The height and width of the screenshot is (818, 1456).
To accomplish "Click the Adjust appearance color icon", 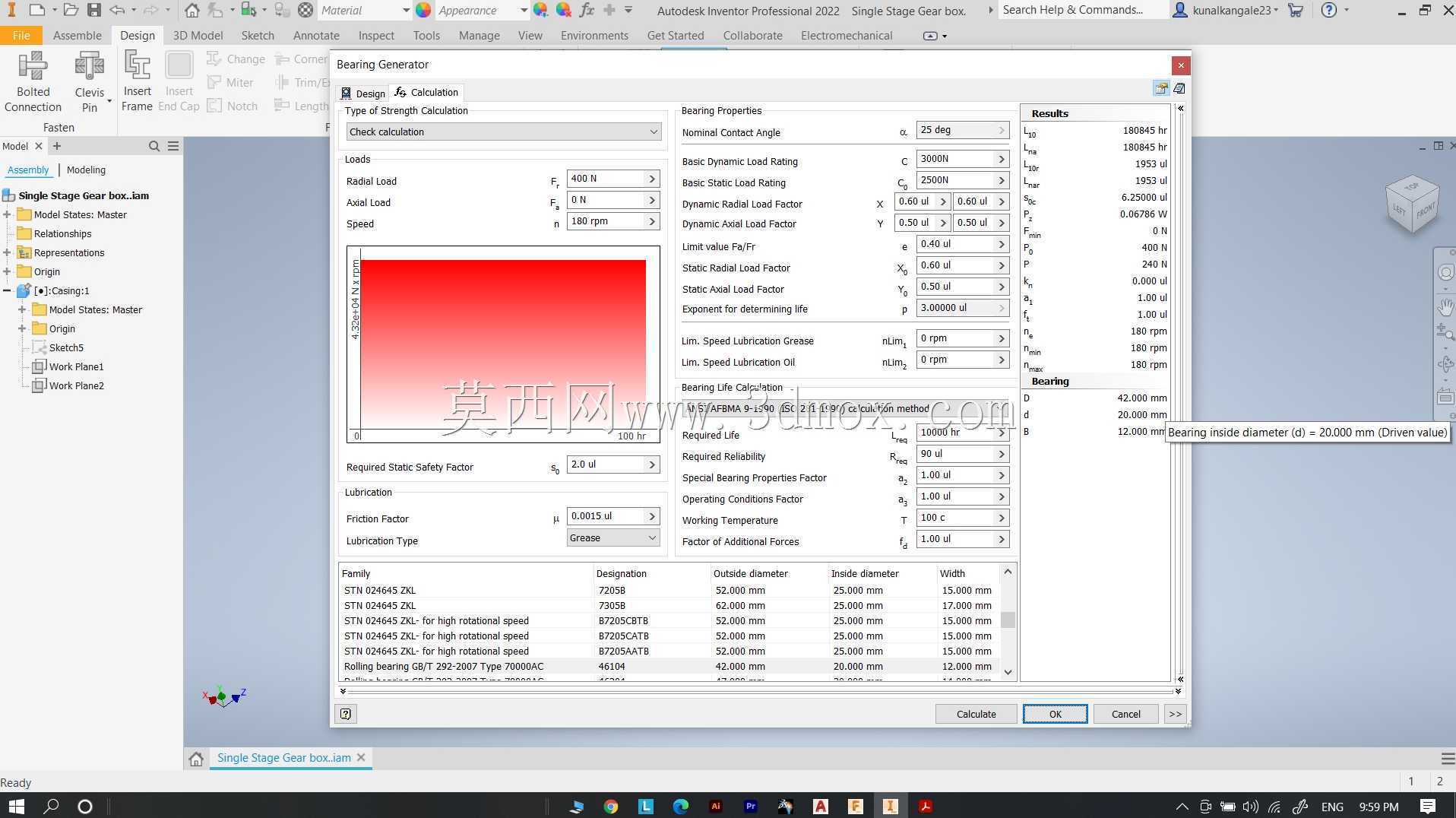I will [540, 10].
